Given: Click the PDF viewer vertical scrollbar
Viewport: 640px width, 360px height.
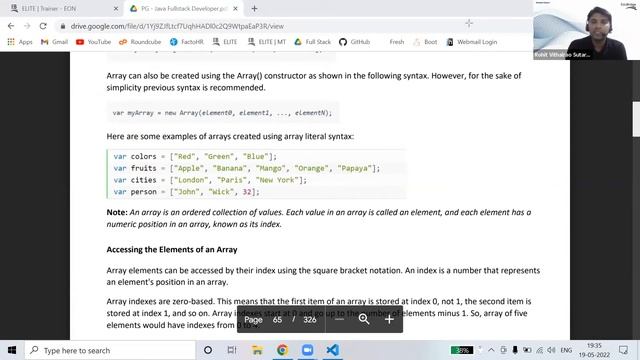Looking at the screenshot, I should 636,118.
